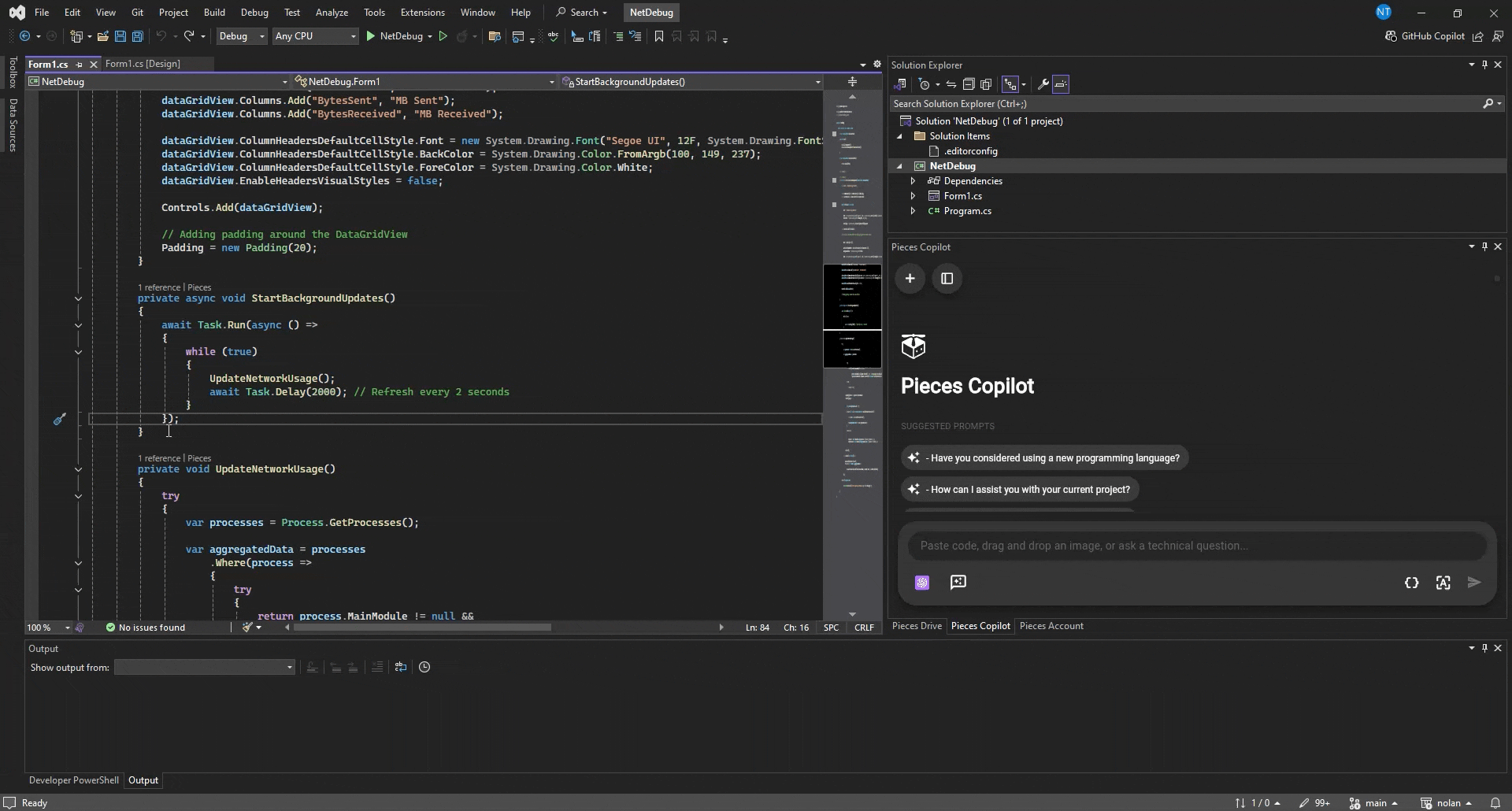The height and width of the screenshot is (811, 1512).
Task: Click the Navigate Backward arrow in toolbar
Action: (24, 36)
